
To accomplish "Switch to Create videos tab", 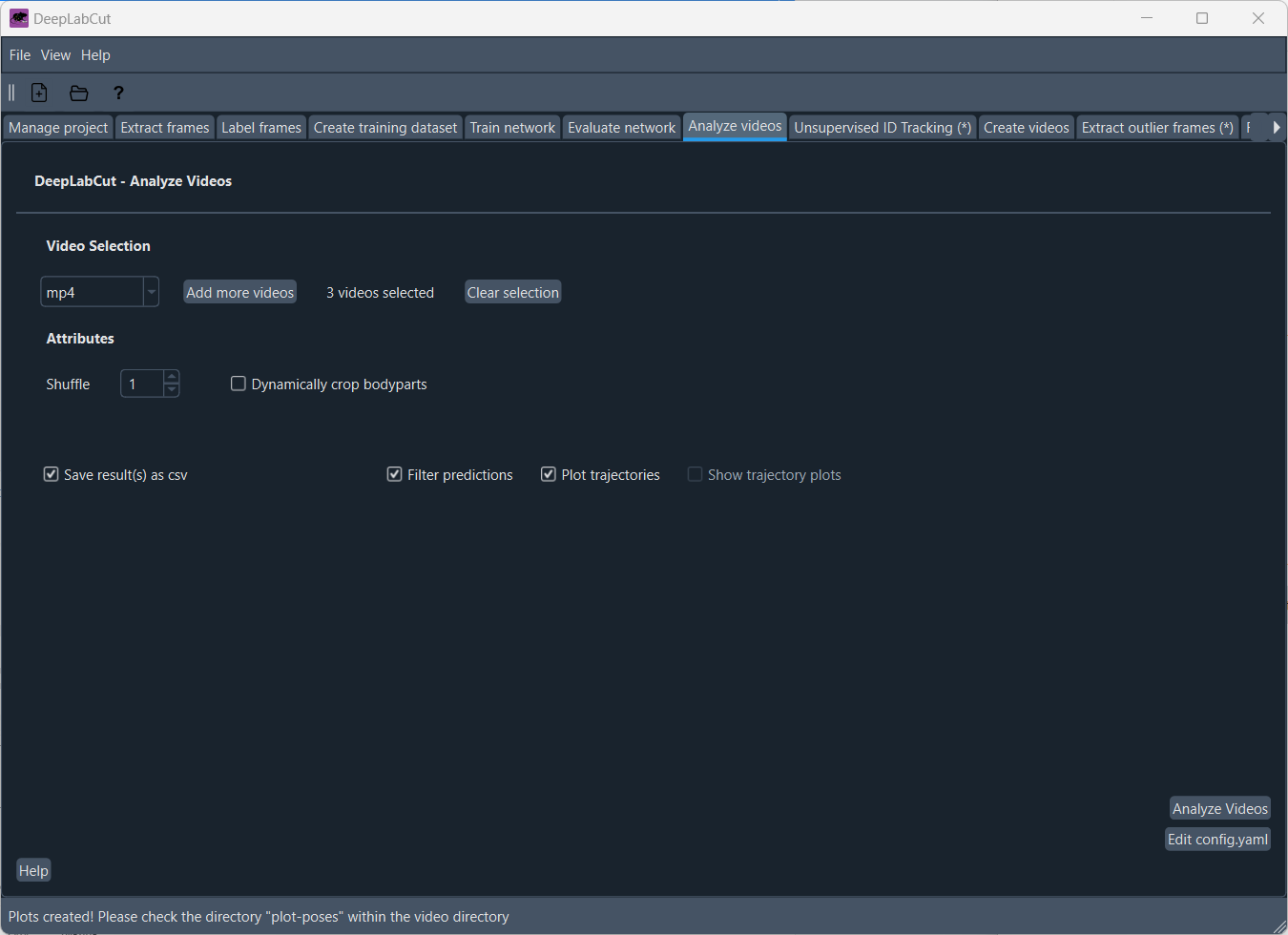I will [1027, 128].
